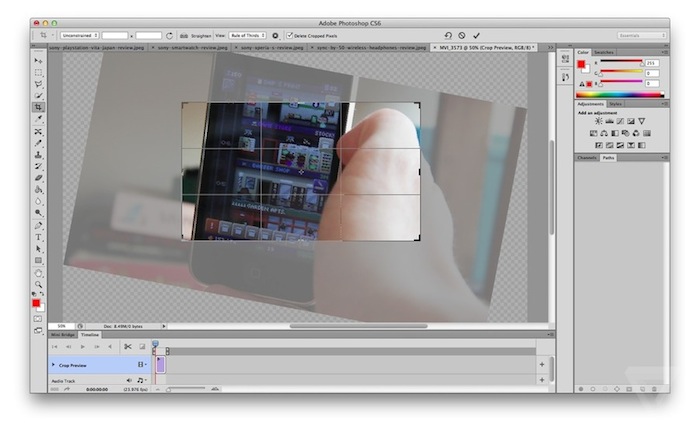Open the Unconstrained aspect ratio dropdown
Image resolution: width=700 pixels, height=433 pixels.
pyautogui.click(x=79, y=35)
